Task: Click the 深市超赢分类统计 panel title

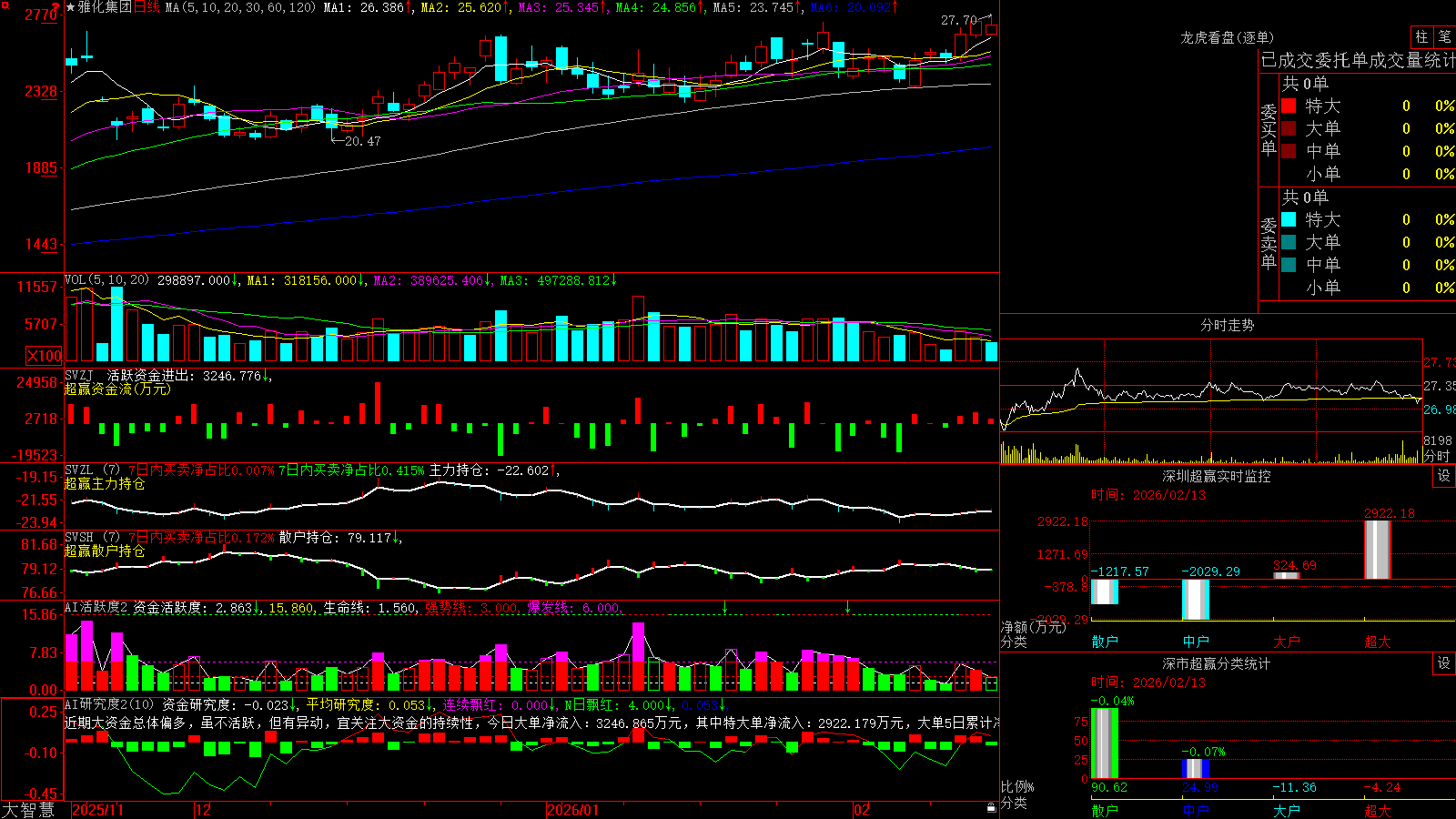Action: 1217,663
